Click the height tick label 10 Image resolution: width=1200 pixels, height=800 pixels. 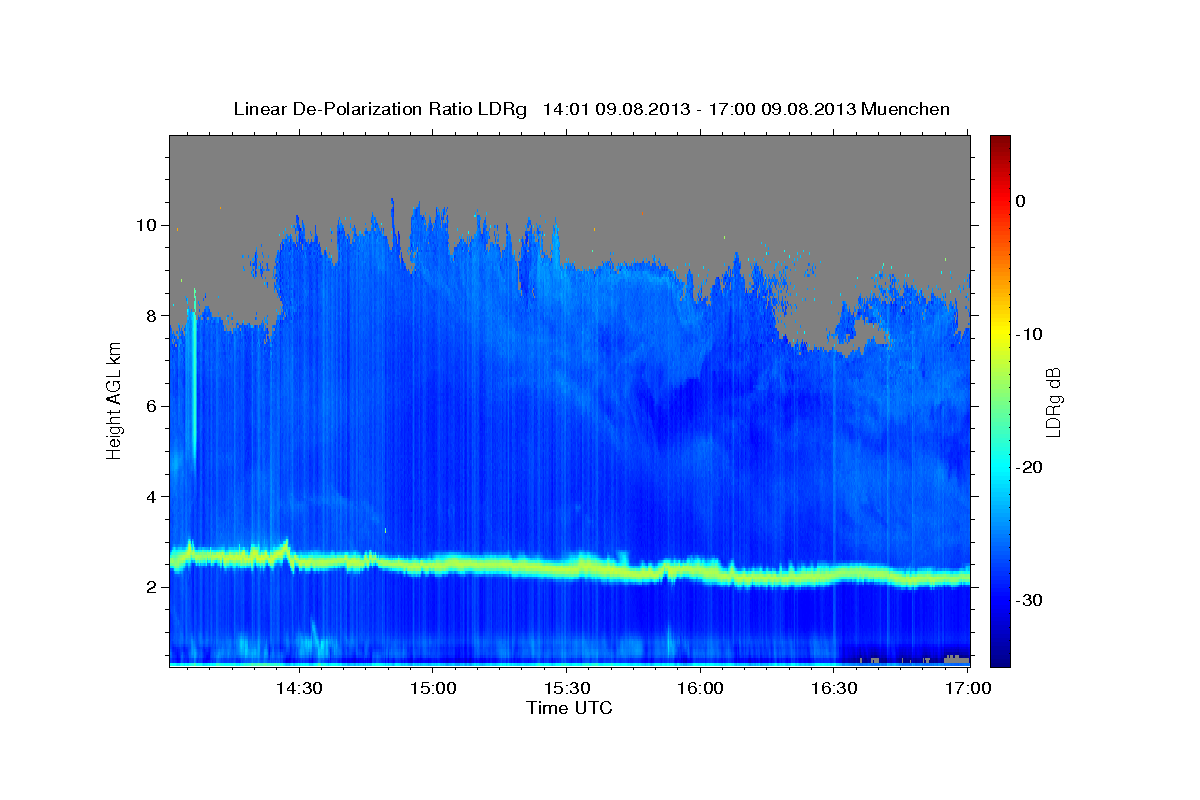coord(146,225)
